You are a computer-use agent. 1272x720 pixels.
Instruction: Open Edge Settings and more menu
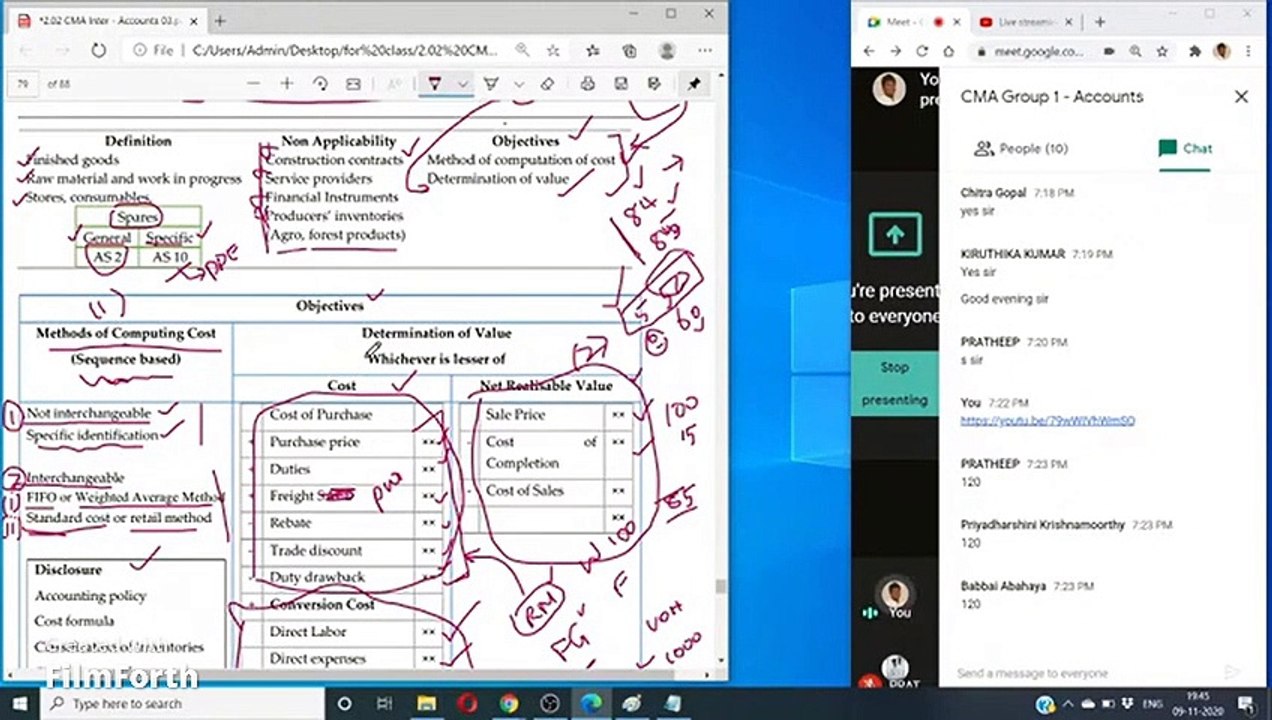tap(704, 50)
